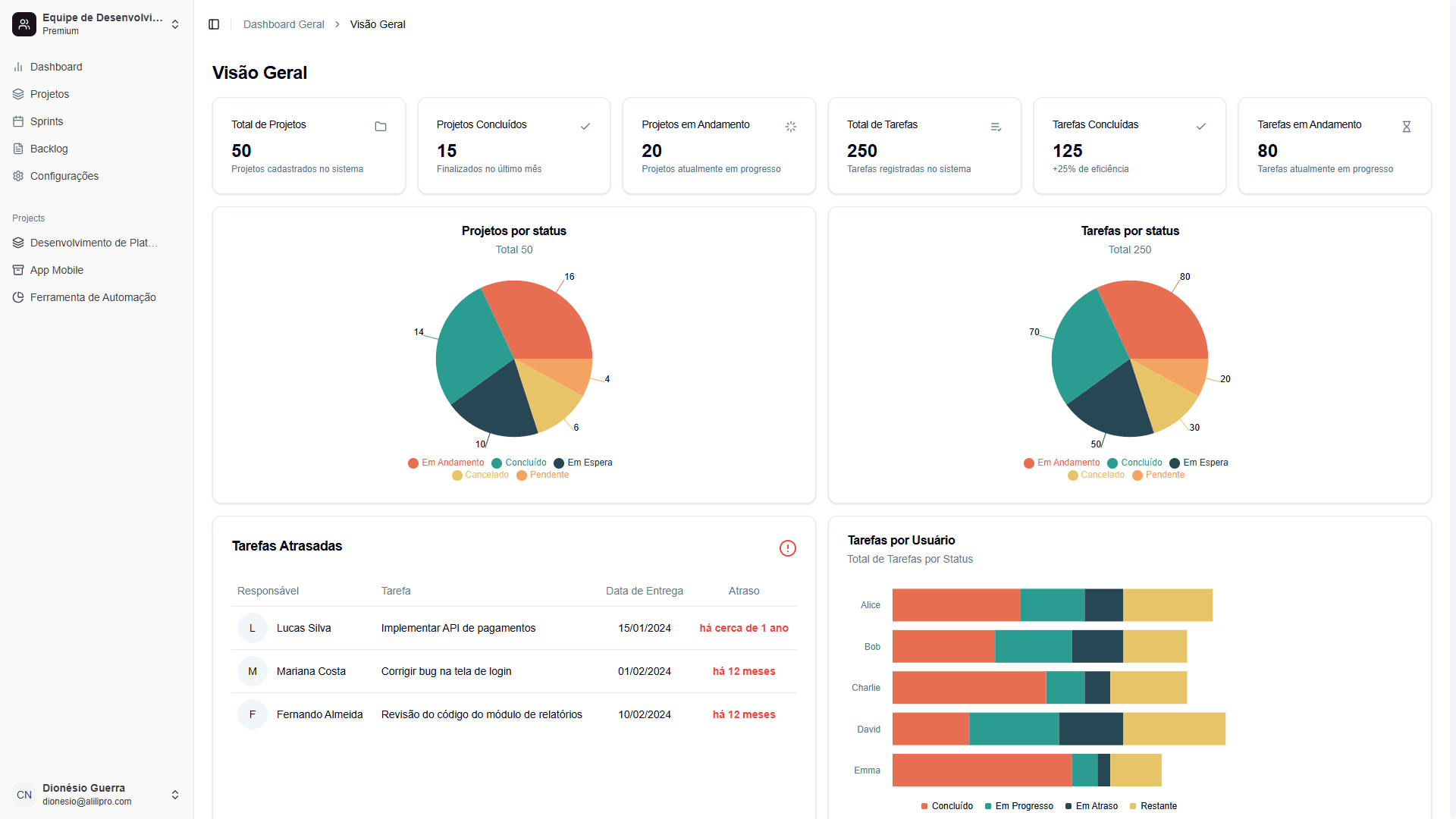Open Configurações from the sidebar

[x=64, y=176]
